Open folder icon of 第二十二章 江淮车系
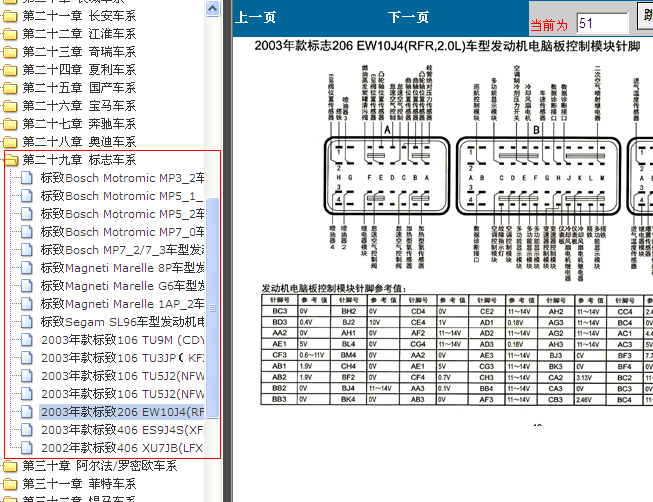Viewport: 653px width, 502px height. point(10,34)
